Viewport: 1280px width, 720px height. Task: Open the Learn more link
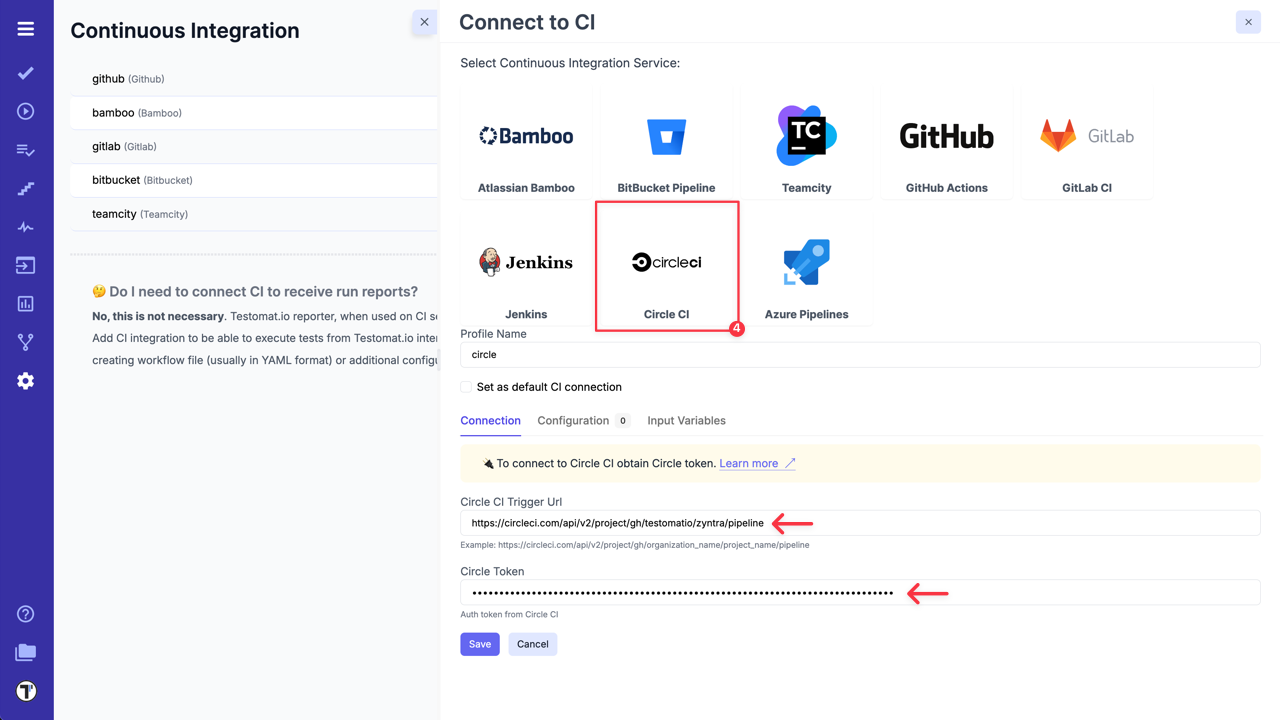tap(749, 464)
